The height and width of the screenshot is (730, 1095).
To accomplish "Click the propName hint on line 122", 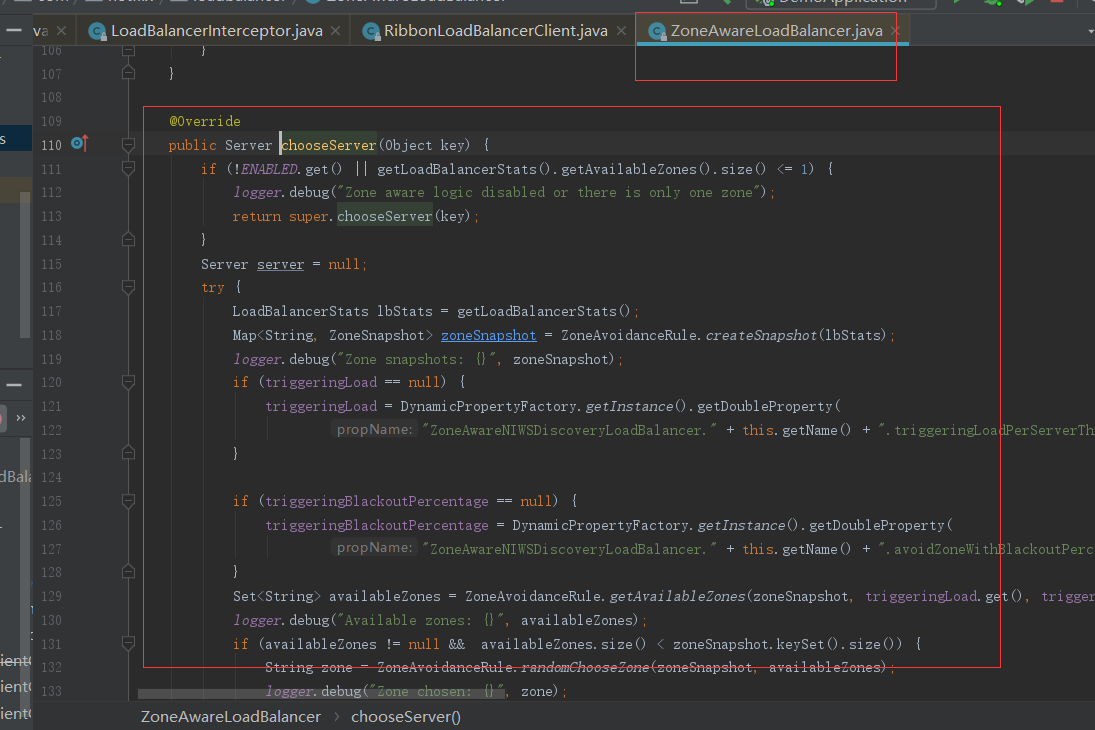I will pos(374,430).
